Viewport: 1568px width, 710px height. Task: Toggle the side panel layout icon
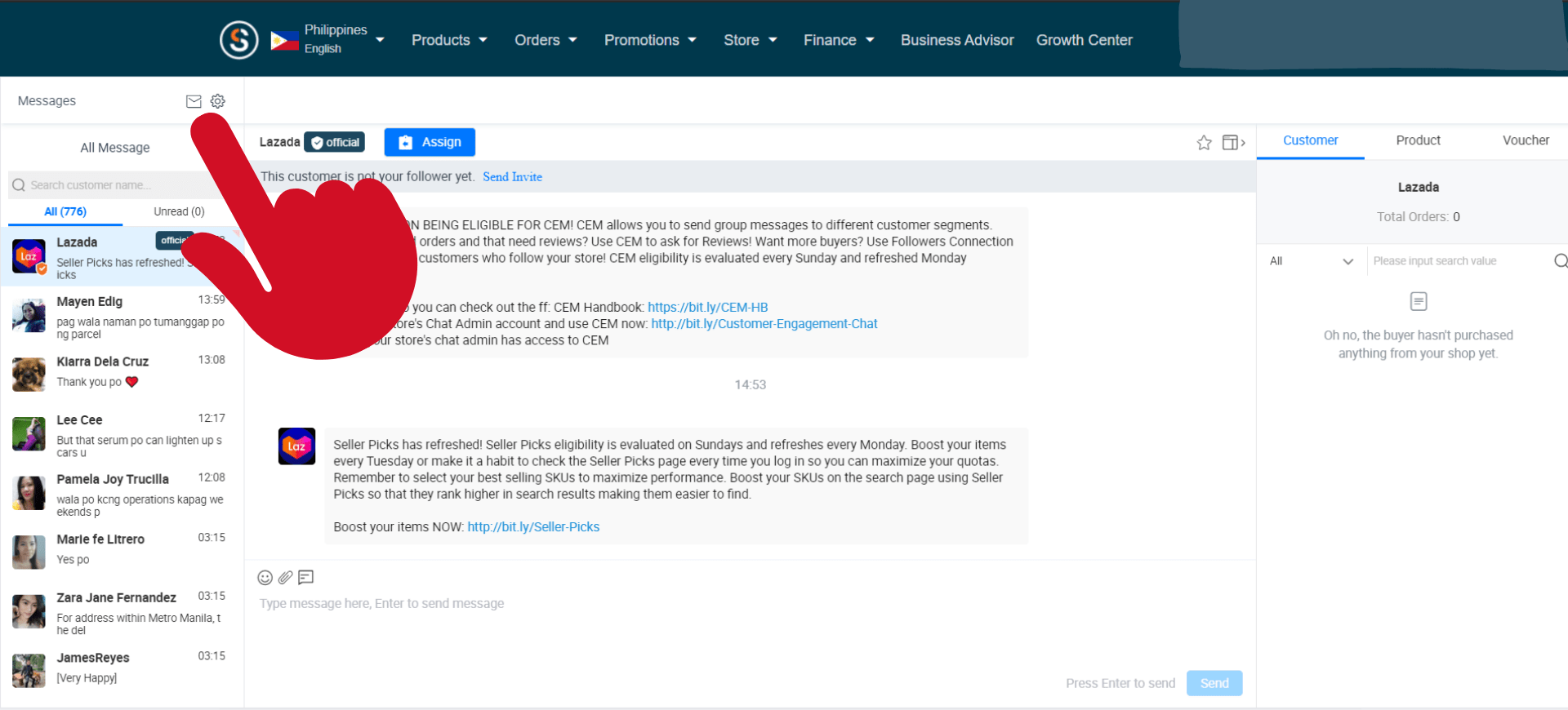pyautogui.click(x=1233, y=143)
